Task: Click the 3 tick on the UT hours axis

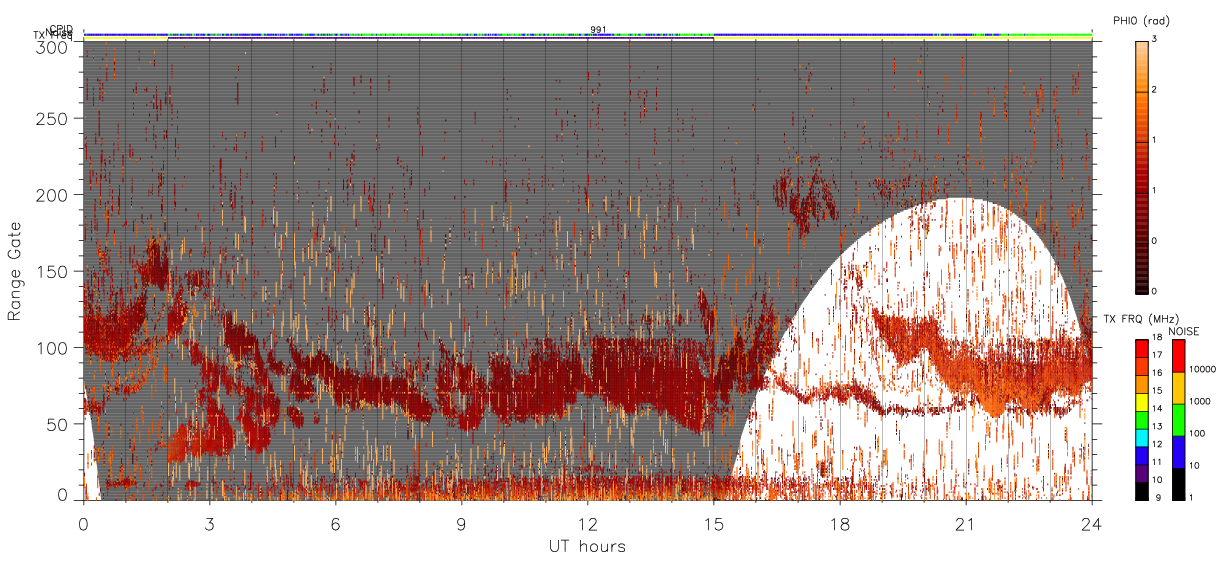Action: pos(210,523)
